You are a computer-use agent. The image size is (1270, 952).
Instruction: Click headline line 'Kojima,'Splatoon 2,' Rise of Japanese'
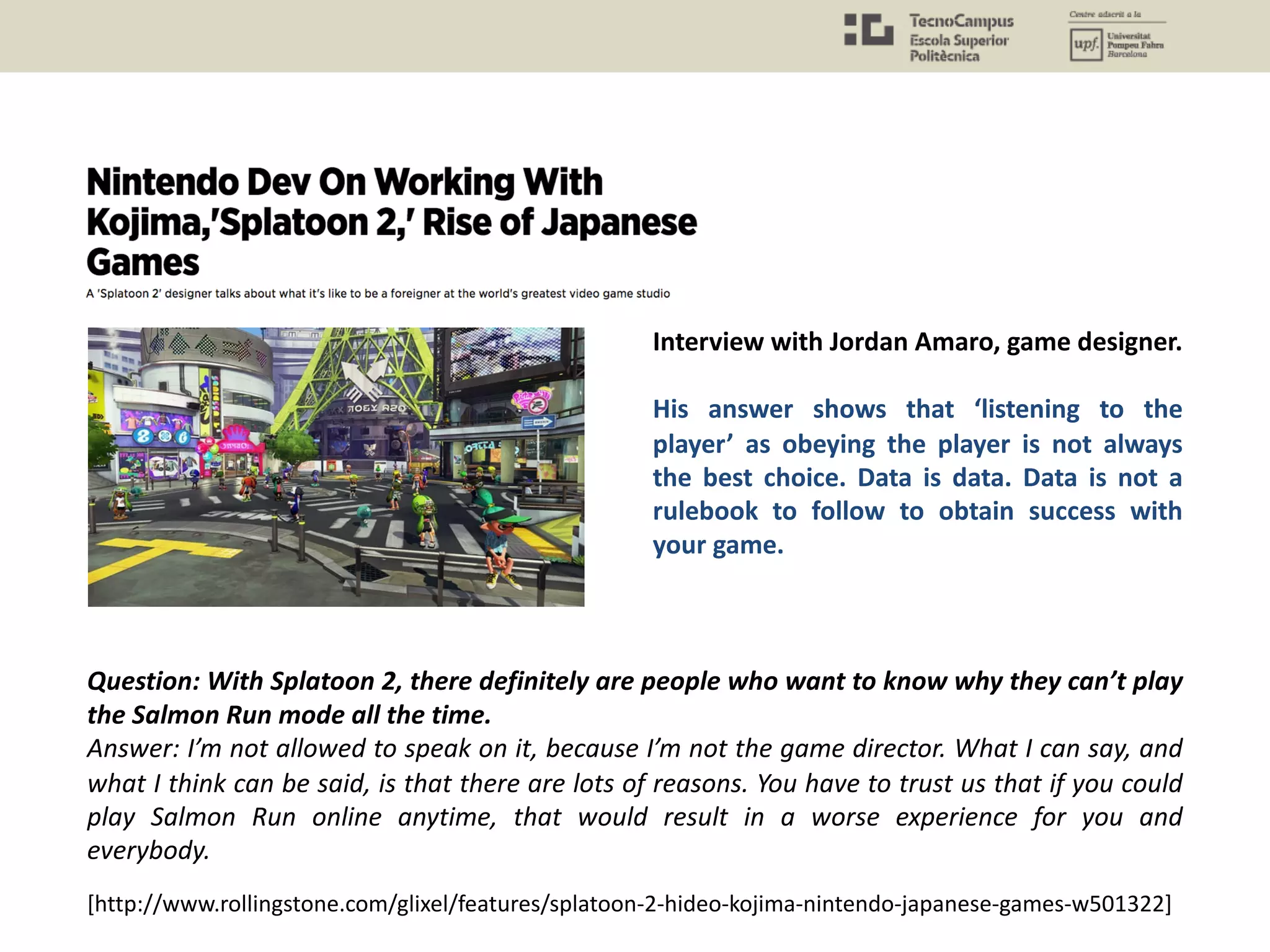[x=392, y=223]
